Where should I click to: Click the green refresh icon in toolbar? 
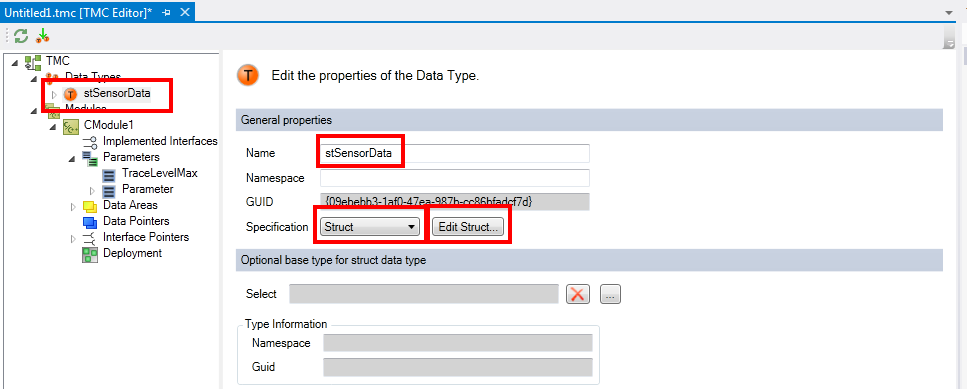pyautogui.click(x=22, y=36)
